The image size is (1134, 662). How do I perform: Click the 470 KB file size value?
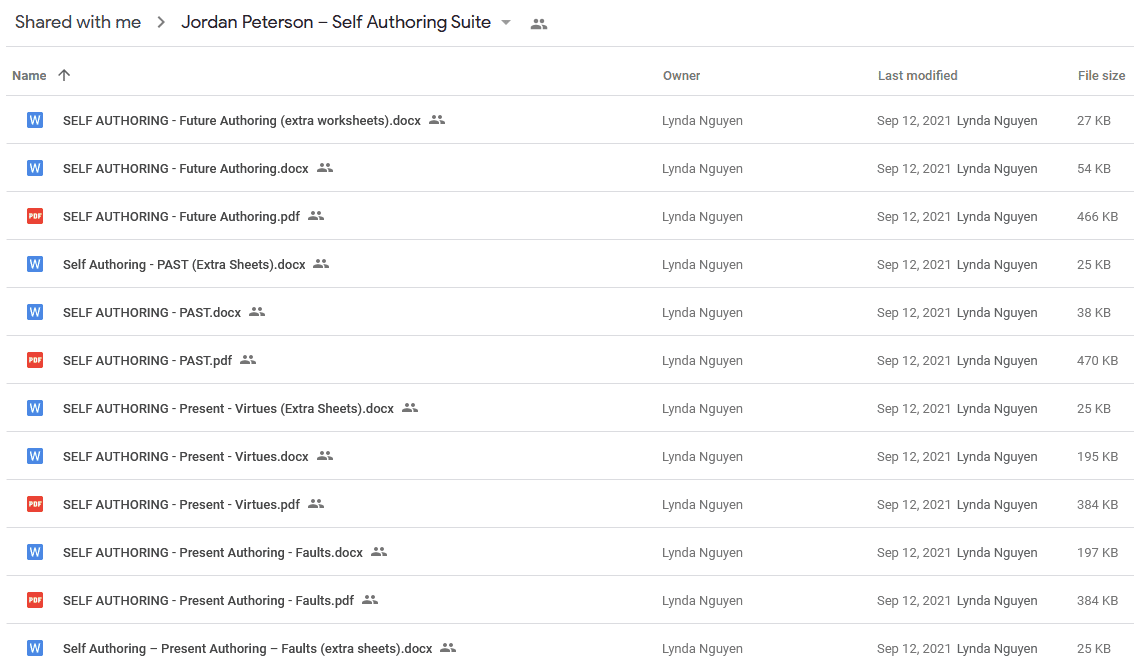(x=1097, y=360)
